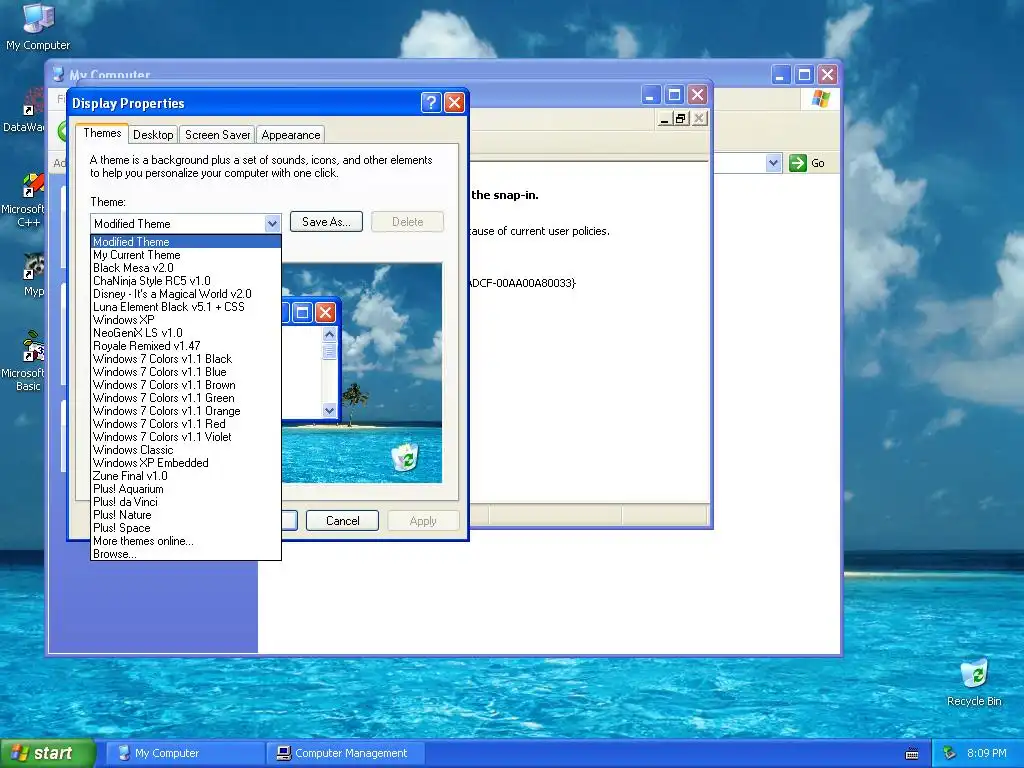Viewport: 1024px width, 768px height.
Task: Select the Plus! Nature theme
Action: (185, 515)
